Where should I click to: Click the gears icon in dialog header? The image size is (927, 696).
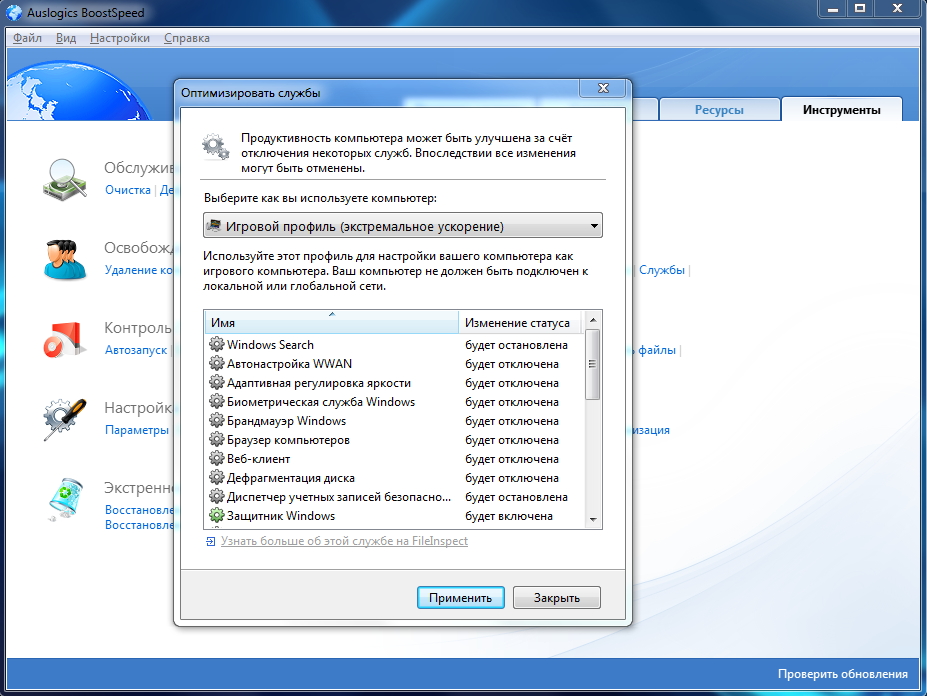(215, 147)
